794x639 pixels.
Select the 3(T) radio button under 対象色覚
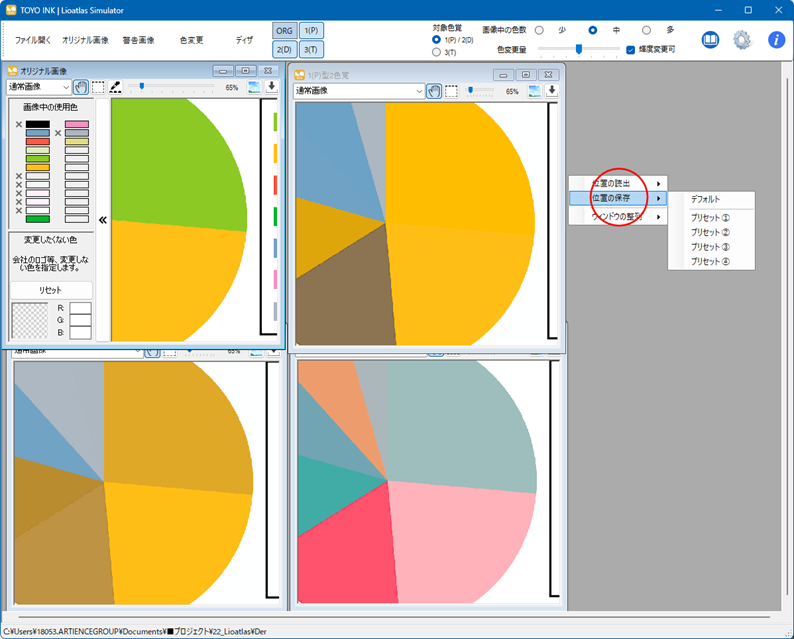(x=437, y=52)
